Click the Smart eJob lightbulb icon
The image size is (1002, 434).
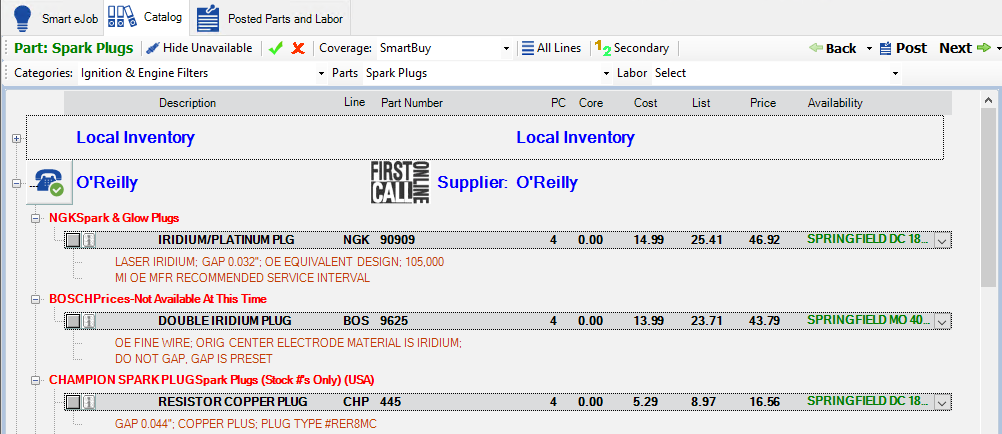(x=22, y=18)
